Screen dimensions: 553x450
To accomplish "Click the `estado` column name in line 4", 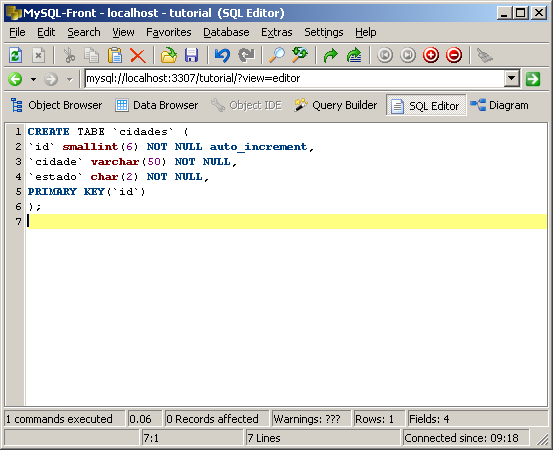I will point(55,177).
